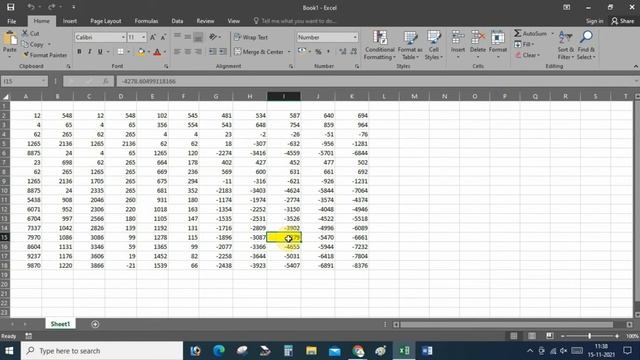Screen dimensions: 640x360
Task: Apply yellow fill color bucket
Action: [141, 52]
